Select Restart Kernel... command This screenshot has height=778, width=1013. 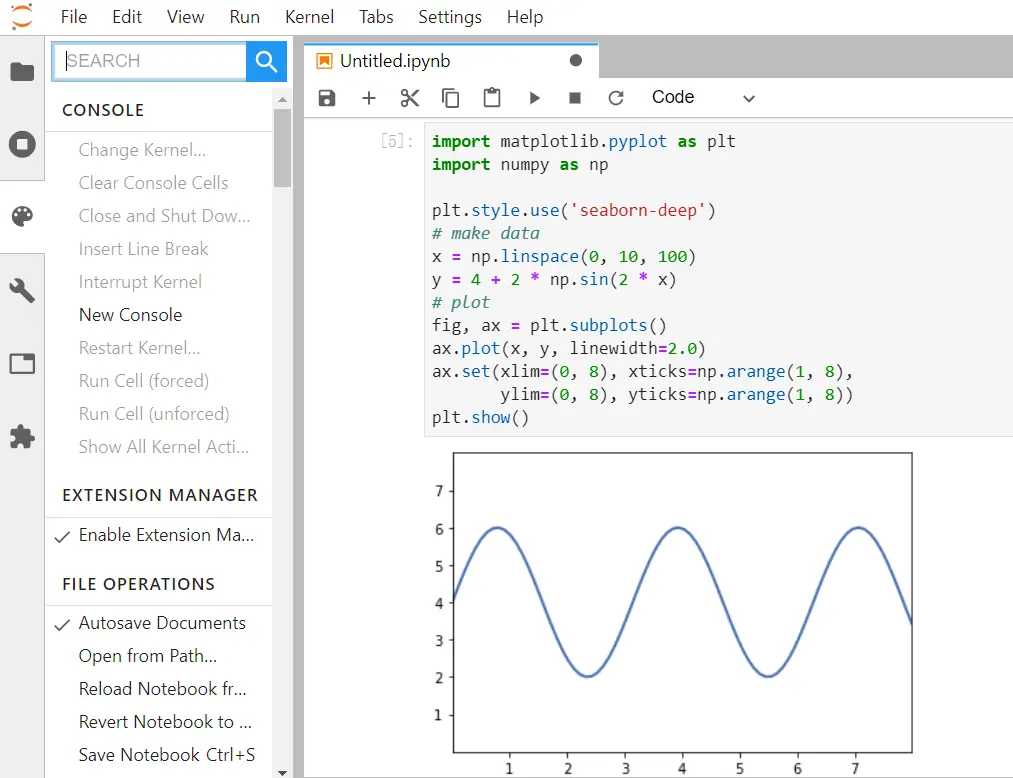tap(158, 348)
